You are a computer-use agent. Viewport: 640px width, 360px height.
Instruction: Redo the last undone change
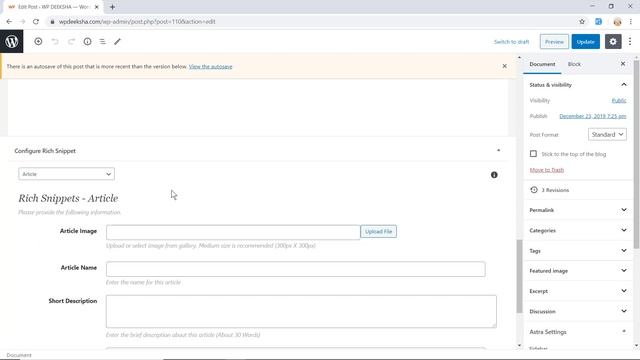[x=71, y=41]
